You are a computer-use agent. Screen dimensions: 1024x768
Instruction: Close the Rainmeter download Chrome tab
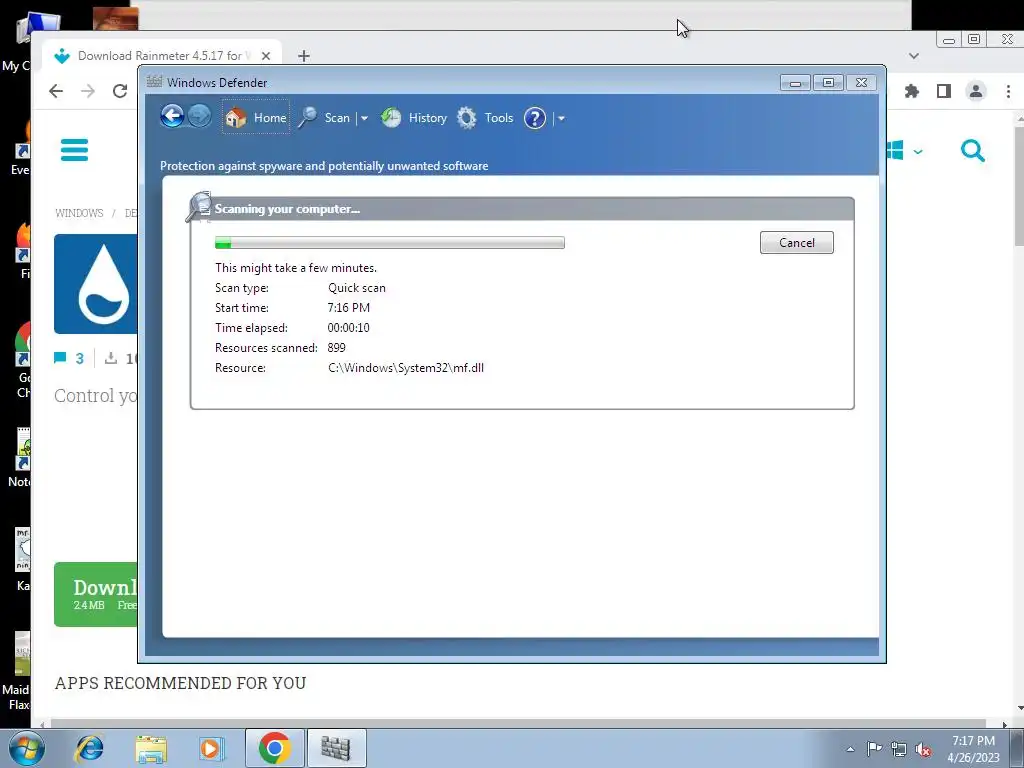[x=266, y=56]
